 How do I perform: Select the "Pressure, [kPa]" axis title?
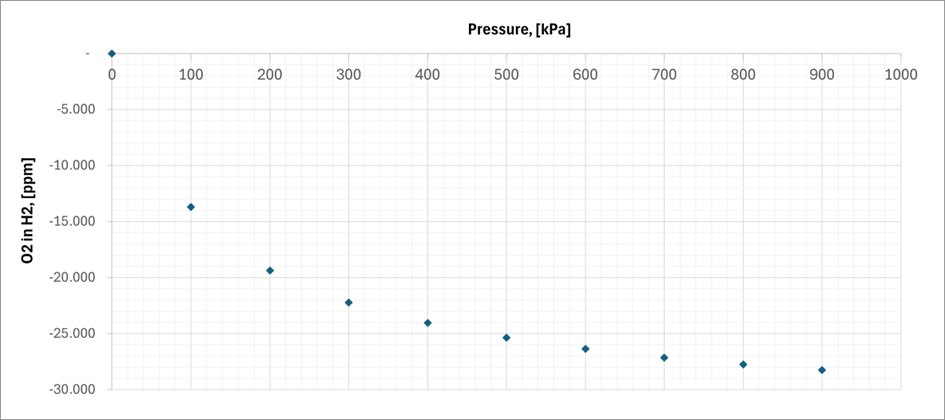[519, 29]
